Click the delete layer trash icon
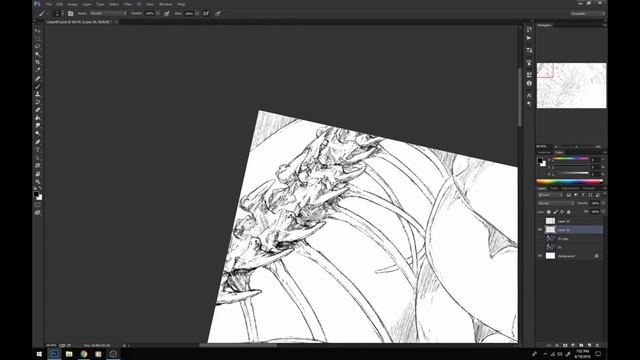 (597, 345)
